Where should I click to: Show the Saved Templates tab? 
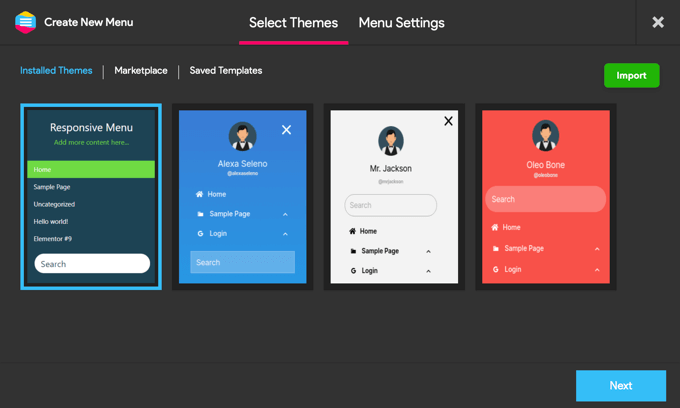(x=226, y=71)
